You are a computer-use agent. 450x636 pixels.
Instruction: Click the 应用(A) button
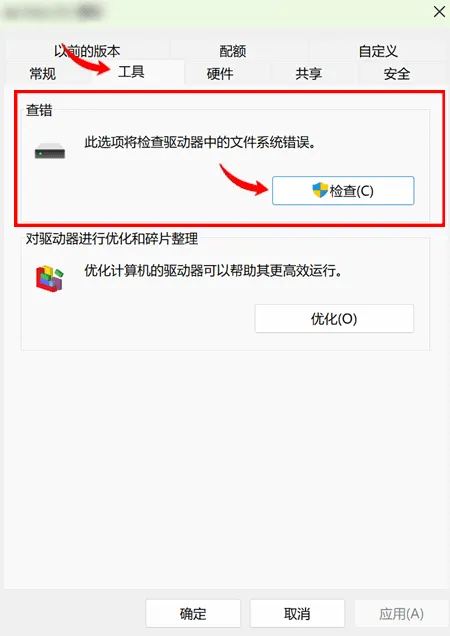(401, 613)
